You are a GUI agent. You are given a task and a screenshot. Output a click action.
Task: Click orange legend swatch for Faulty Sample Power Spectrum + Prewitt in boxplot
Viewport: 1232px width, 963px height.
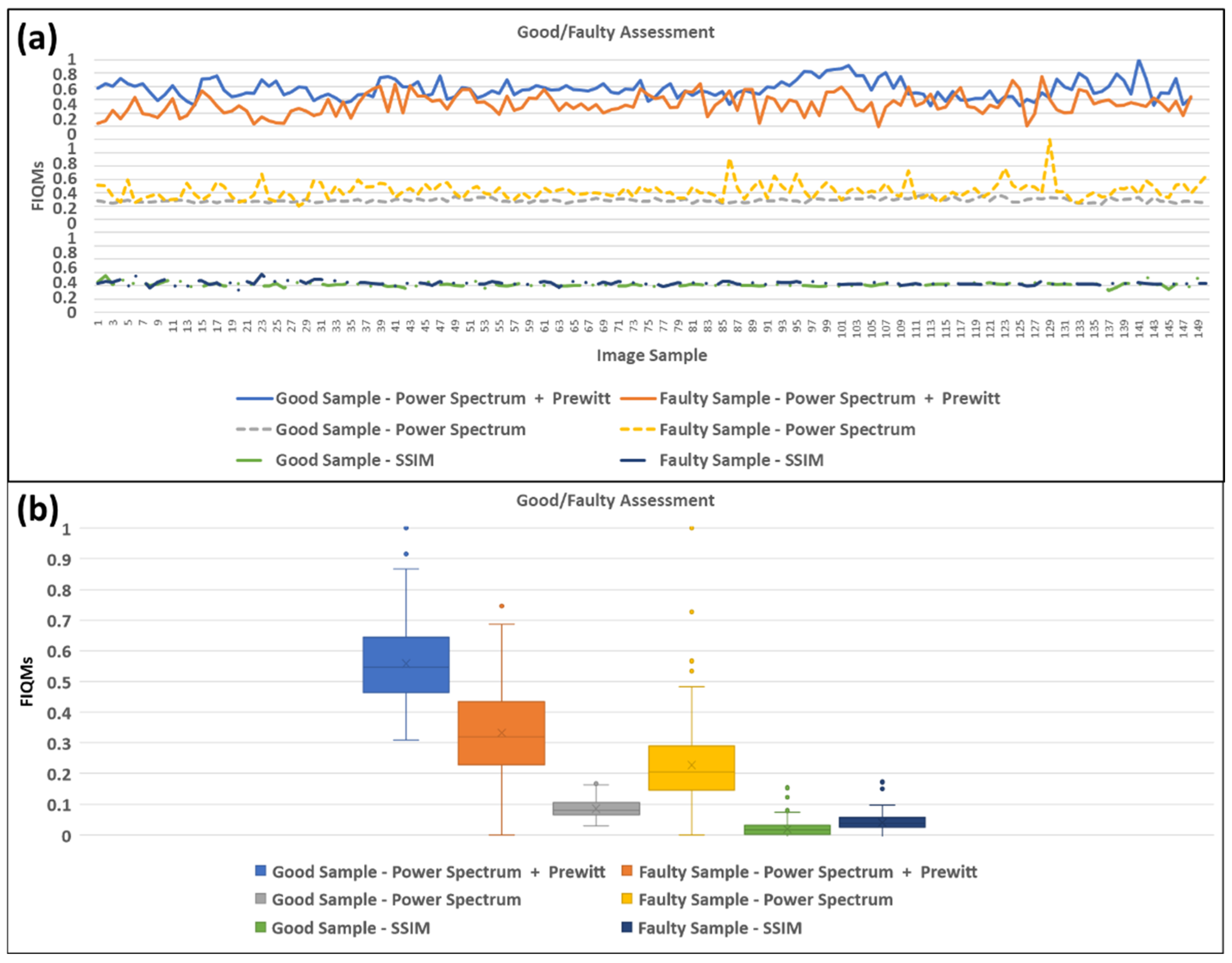(627, 871)
